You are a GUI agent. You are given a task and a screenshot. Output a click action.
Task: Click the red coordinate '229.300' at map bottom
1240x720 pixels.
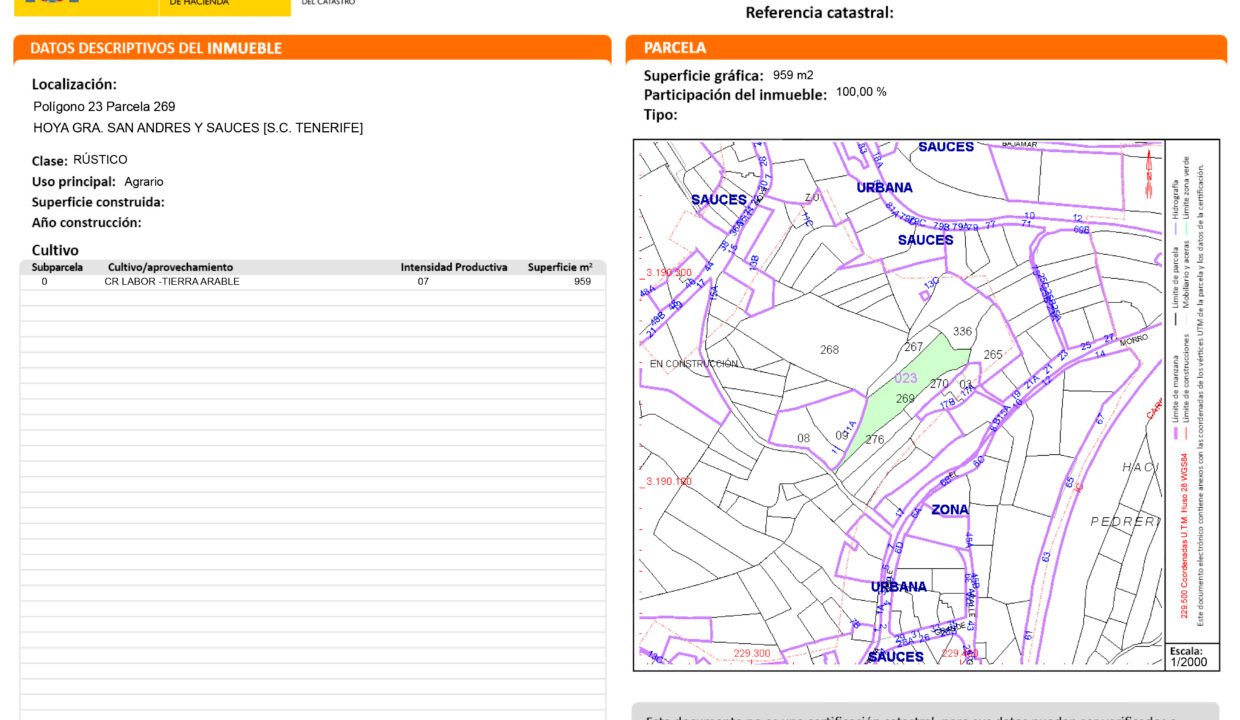coord(752,653)
